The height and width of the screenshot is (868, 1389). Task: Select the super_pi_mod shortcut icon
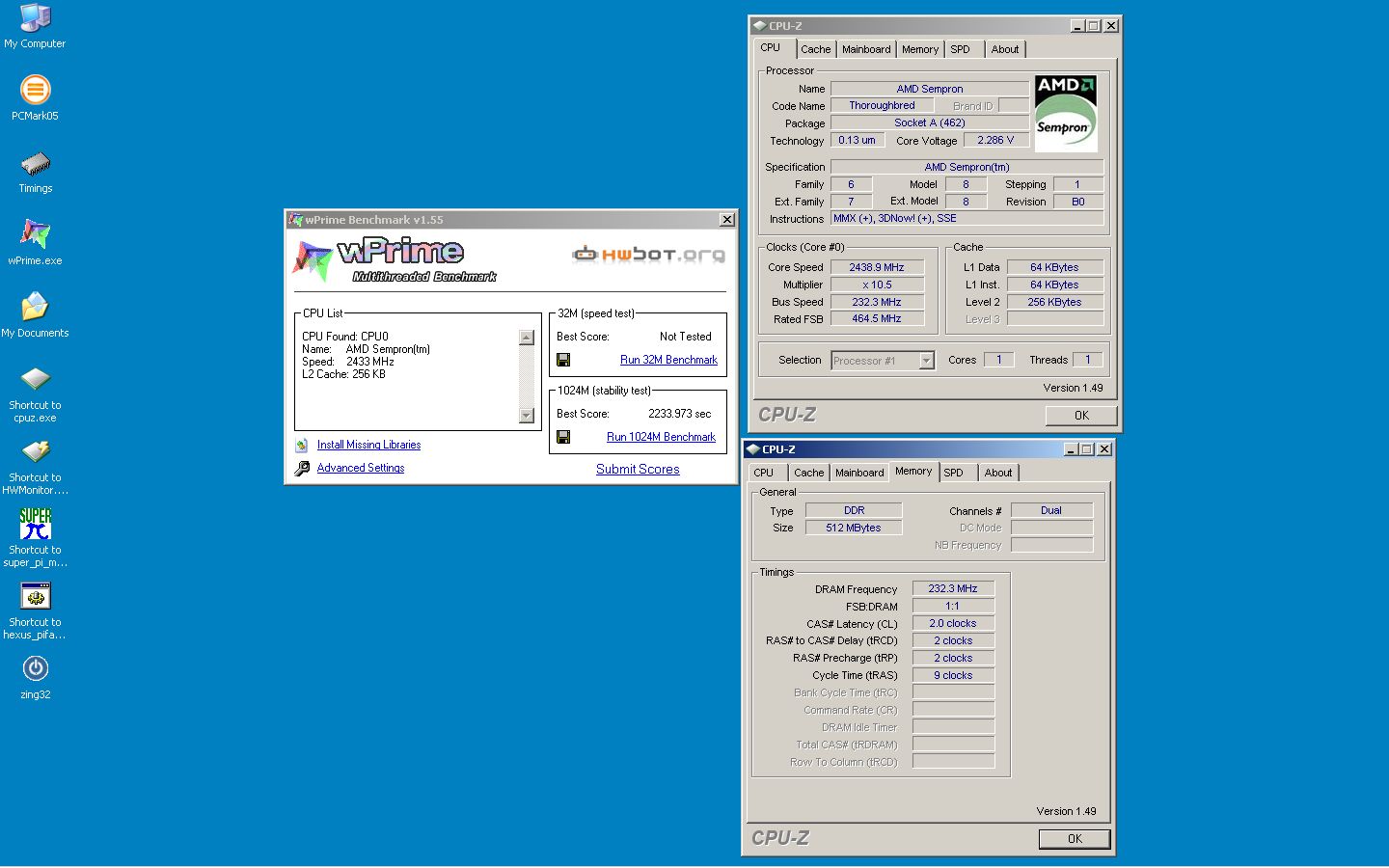[35, 525]
